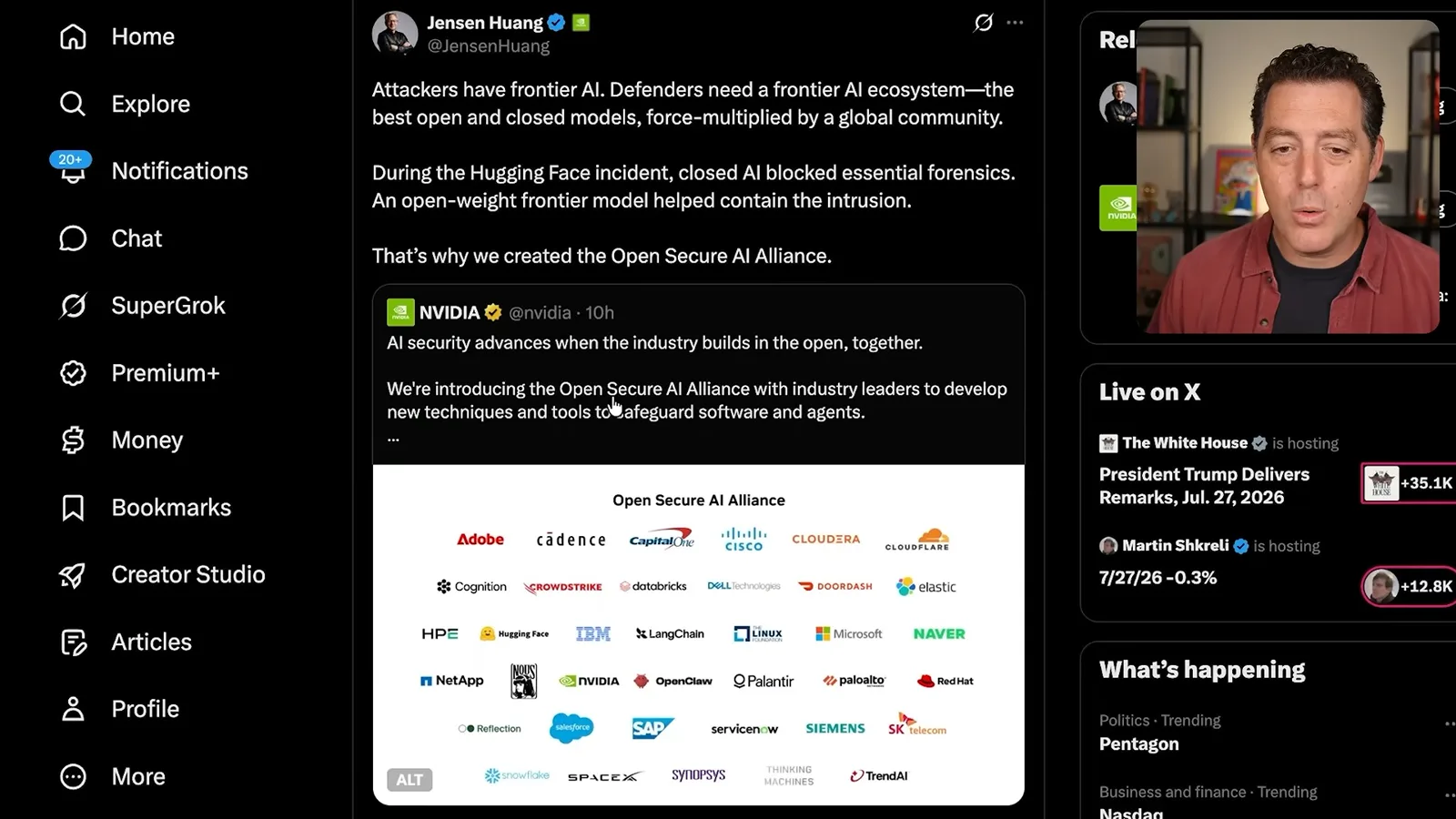Open the Nasdaq trending topic
This screenshot has width=1456, height=819.
(x=1131, y=812)
